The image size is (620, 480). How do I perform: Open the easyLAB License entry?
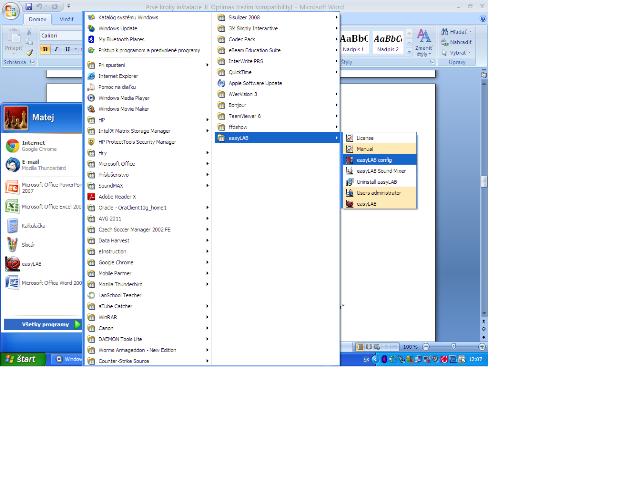[379, 138]
